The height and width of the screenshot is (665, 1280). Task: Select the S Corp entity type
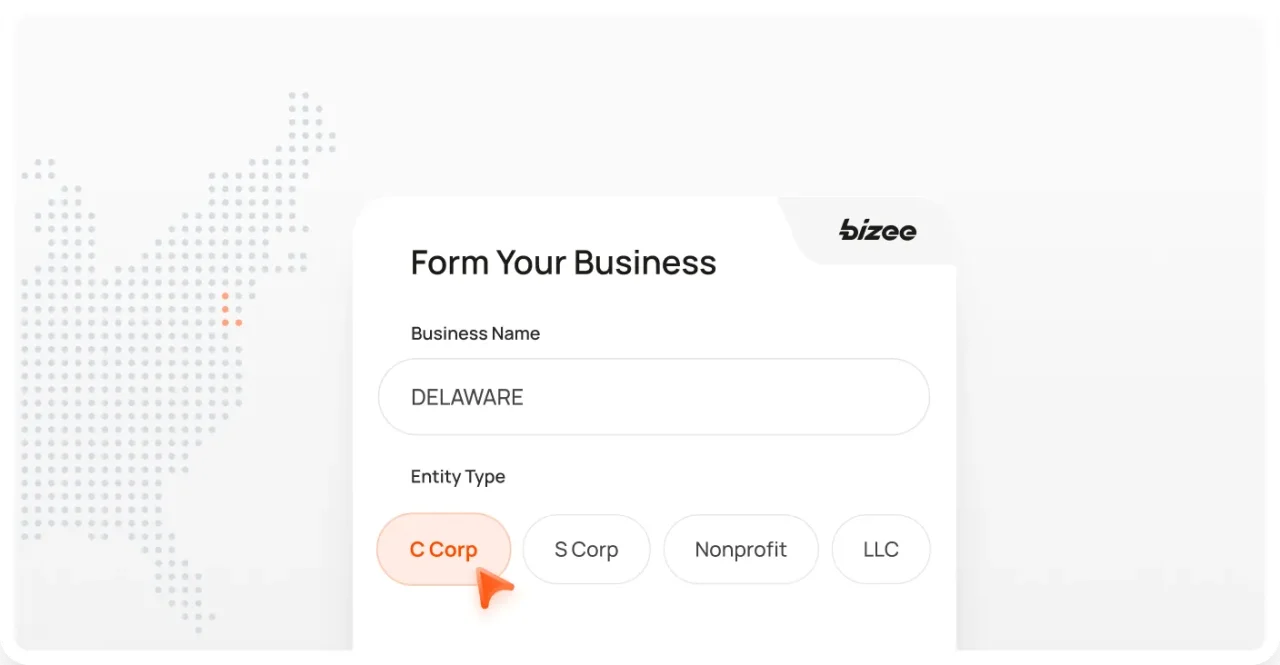[586, 549]
